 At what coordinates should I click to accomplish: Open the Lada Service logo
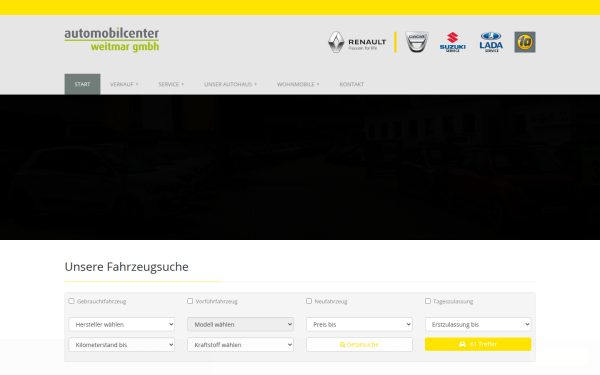tap(491, 42)
